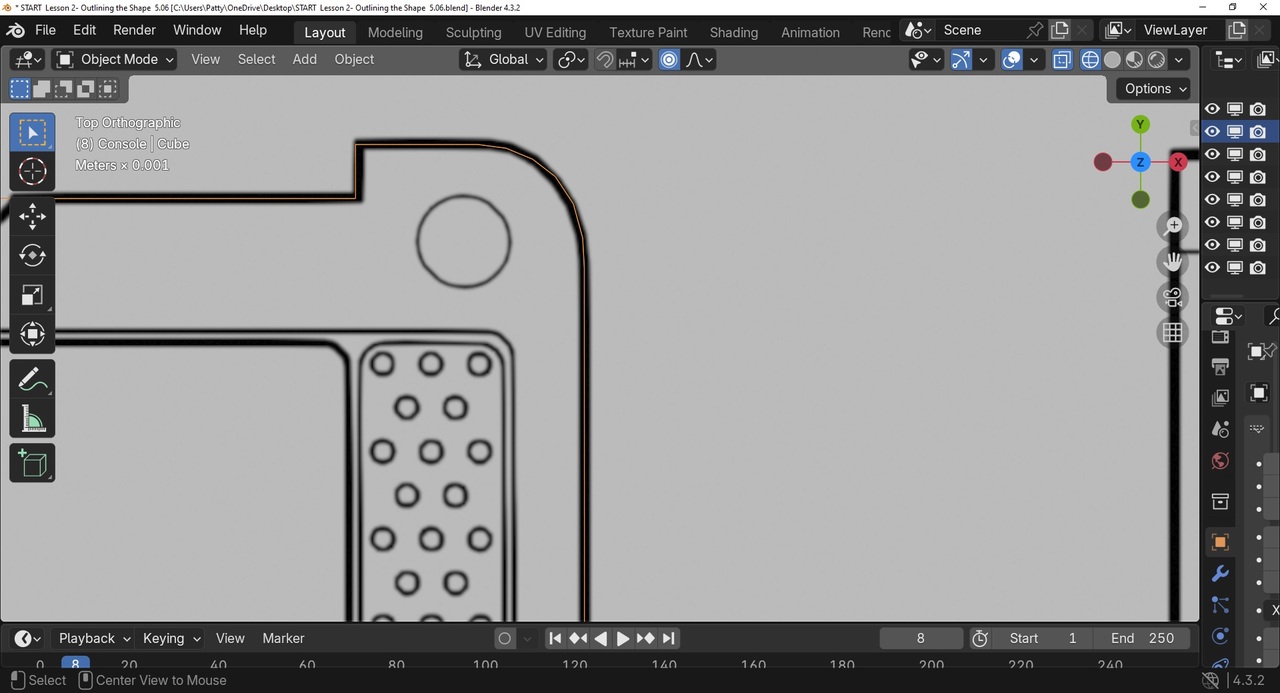Expand the Options dropdown
This screenshot has width=1280, height=693.
(1155, 88)
